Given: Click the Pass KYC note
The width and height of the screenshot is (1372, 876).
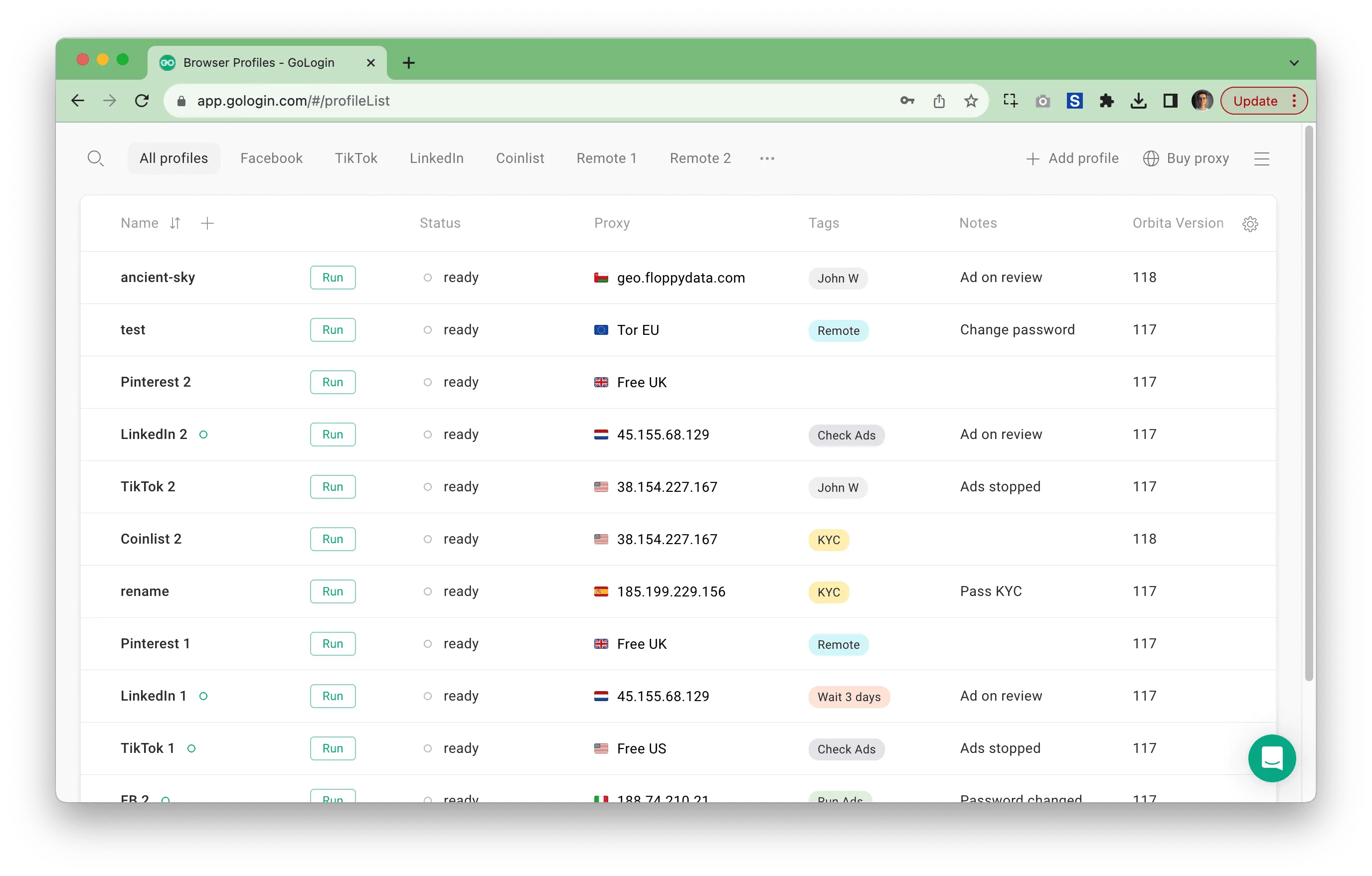Looking at the screenshot, I should pyautogui.click(x=991, y=591).
